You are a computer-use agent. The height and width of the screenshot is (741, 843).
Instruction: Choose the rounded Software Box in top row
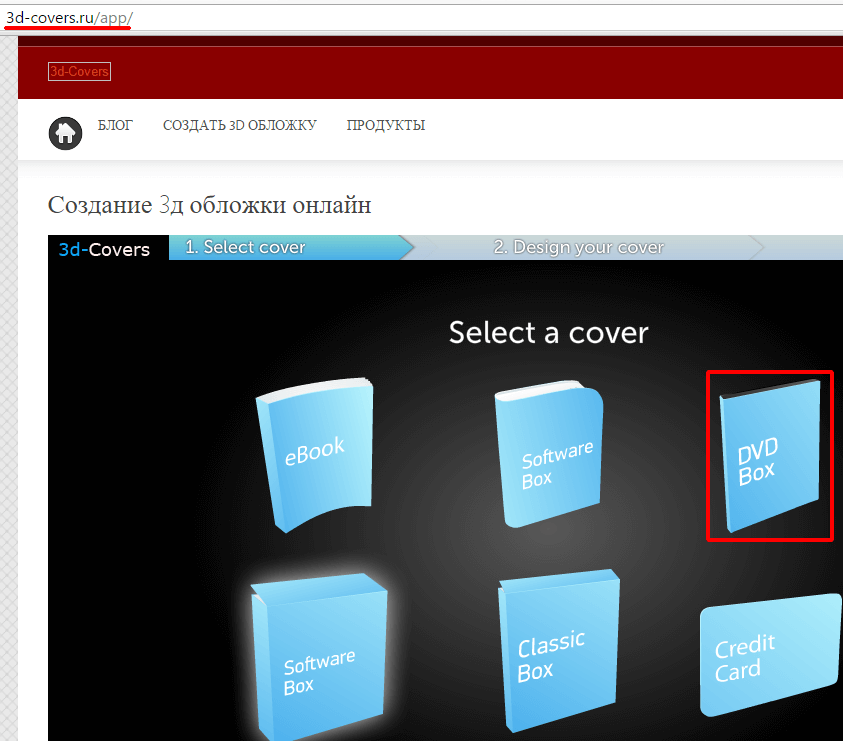pos(551,456)
